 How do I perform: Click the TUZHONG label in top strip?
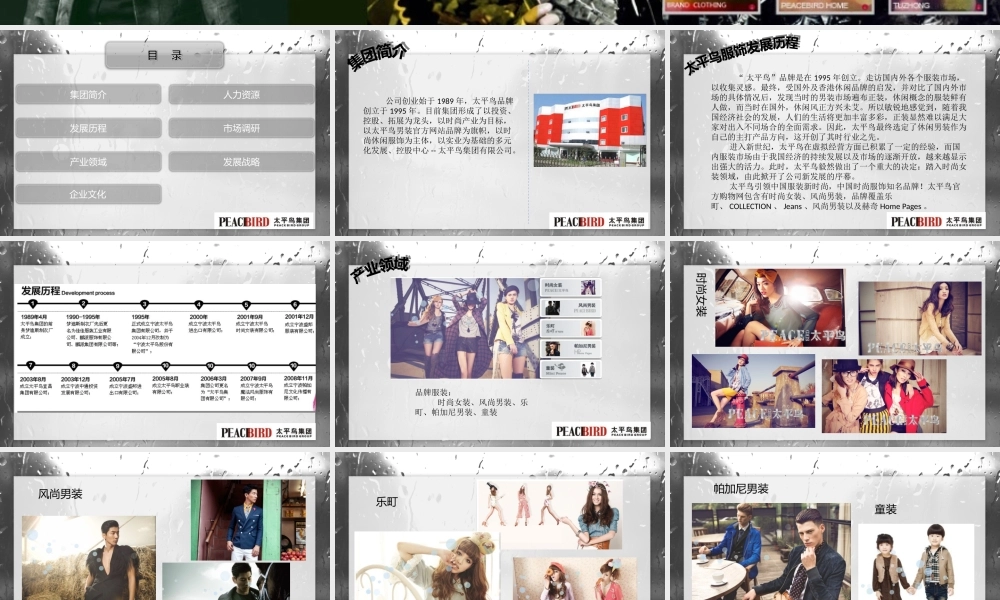pos(911,5)
